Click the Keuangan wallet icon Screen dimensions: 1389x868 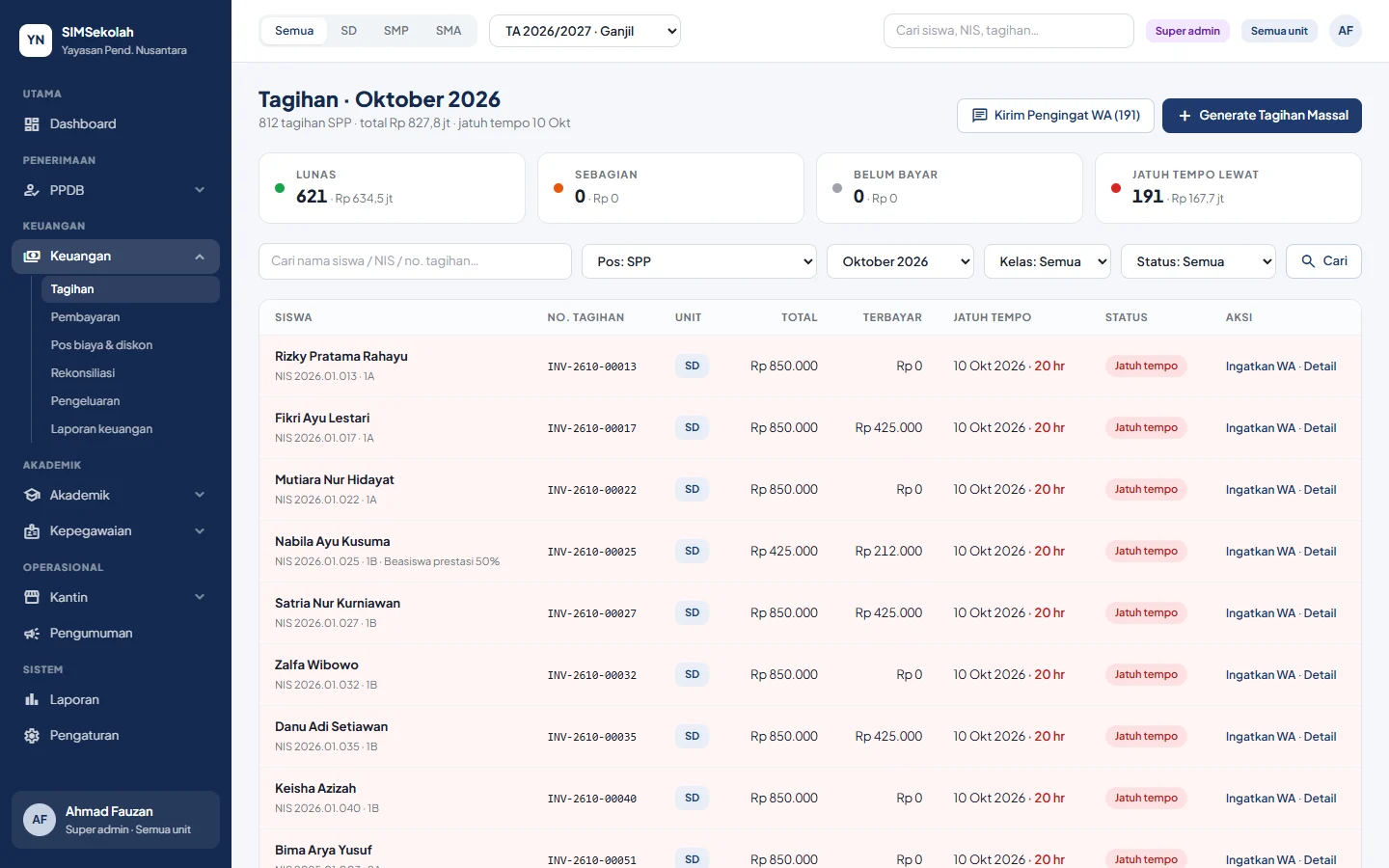point(32,257)
